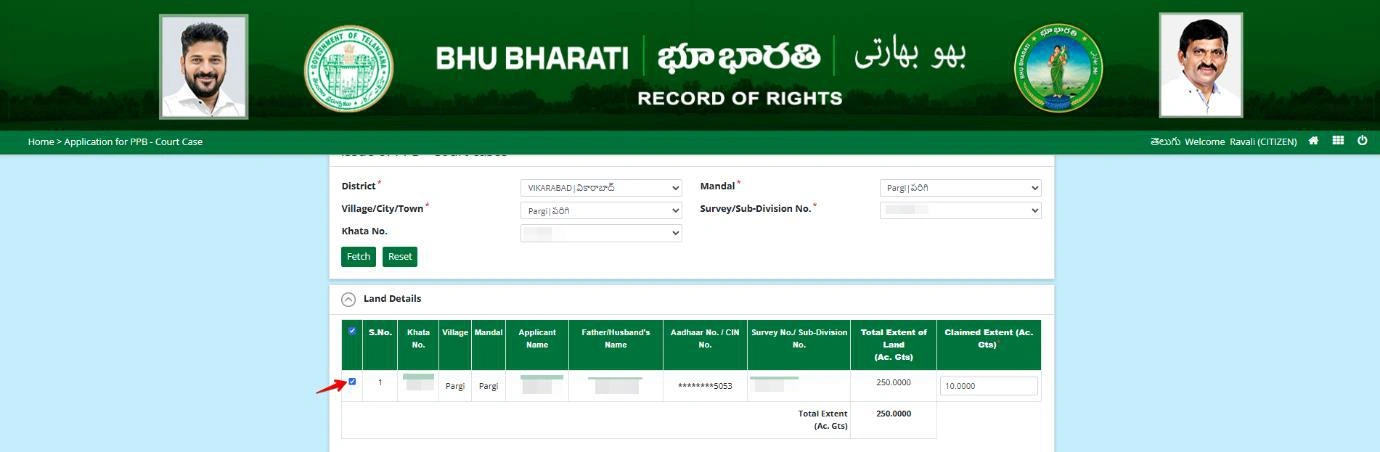Uncheck the row 1 checkbox
The image size is (1380, 452).
tap(352, 381)
